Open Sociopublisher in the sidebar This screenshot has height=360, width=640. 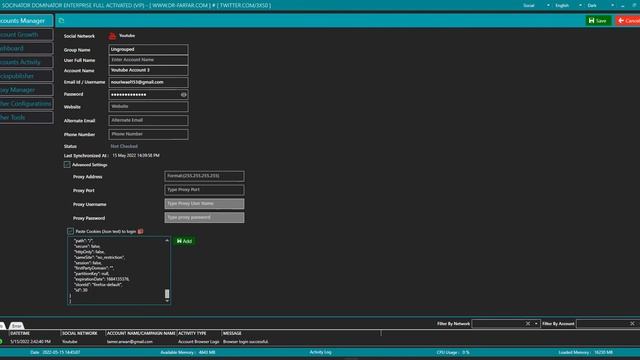26,76
